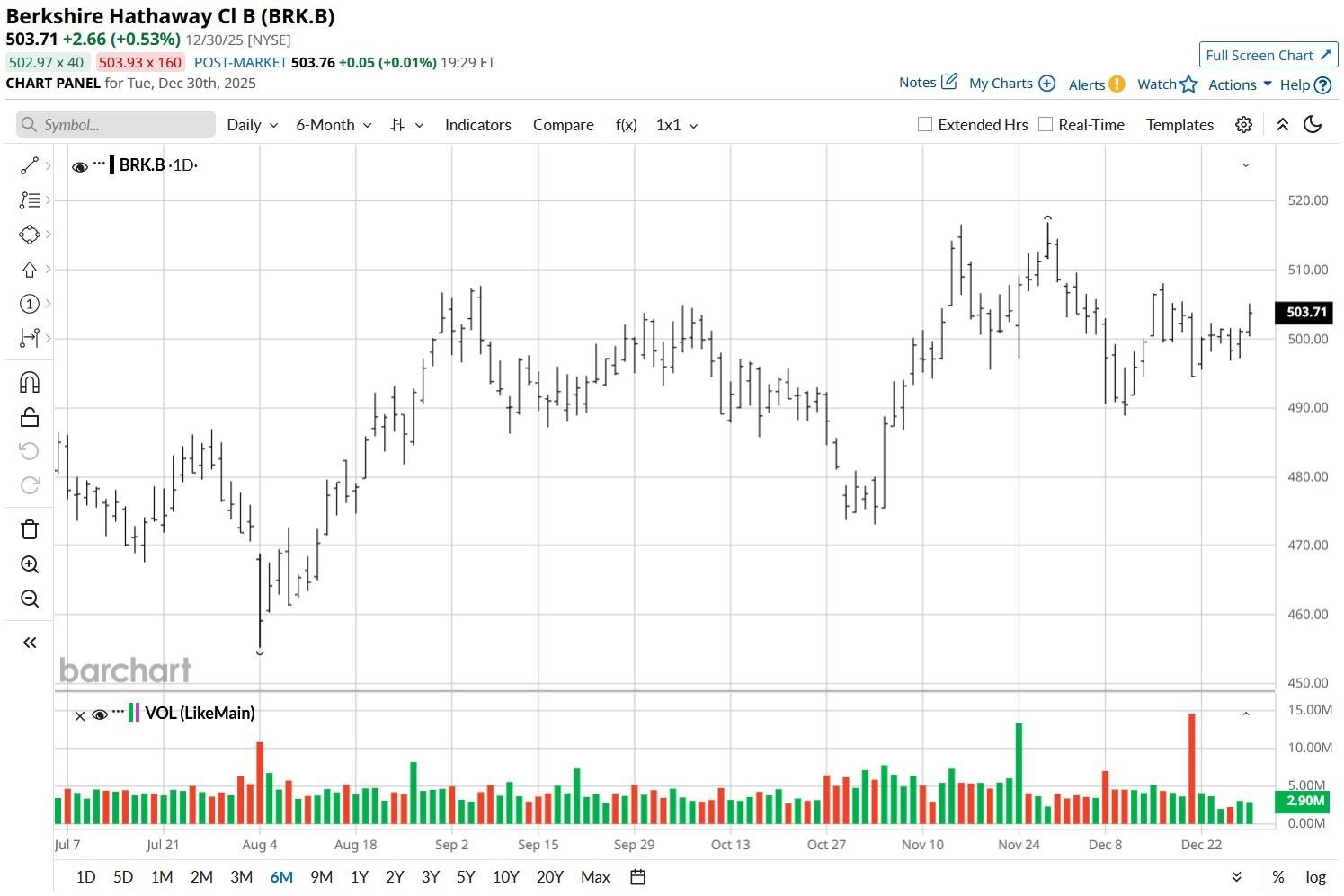1344x896 pixels.
Task: Open the bar type dropdown
Action: click(x=407, y=125)
